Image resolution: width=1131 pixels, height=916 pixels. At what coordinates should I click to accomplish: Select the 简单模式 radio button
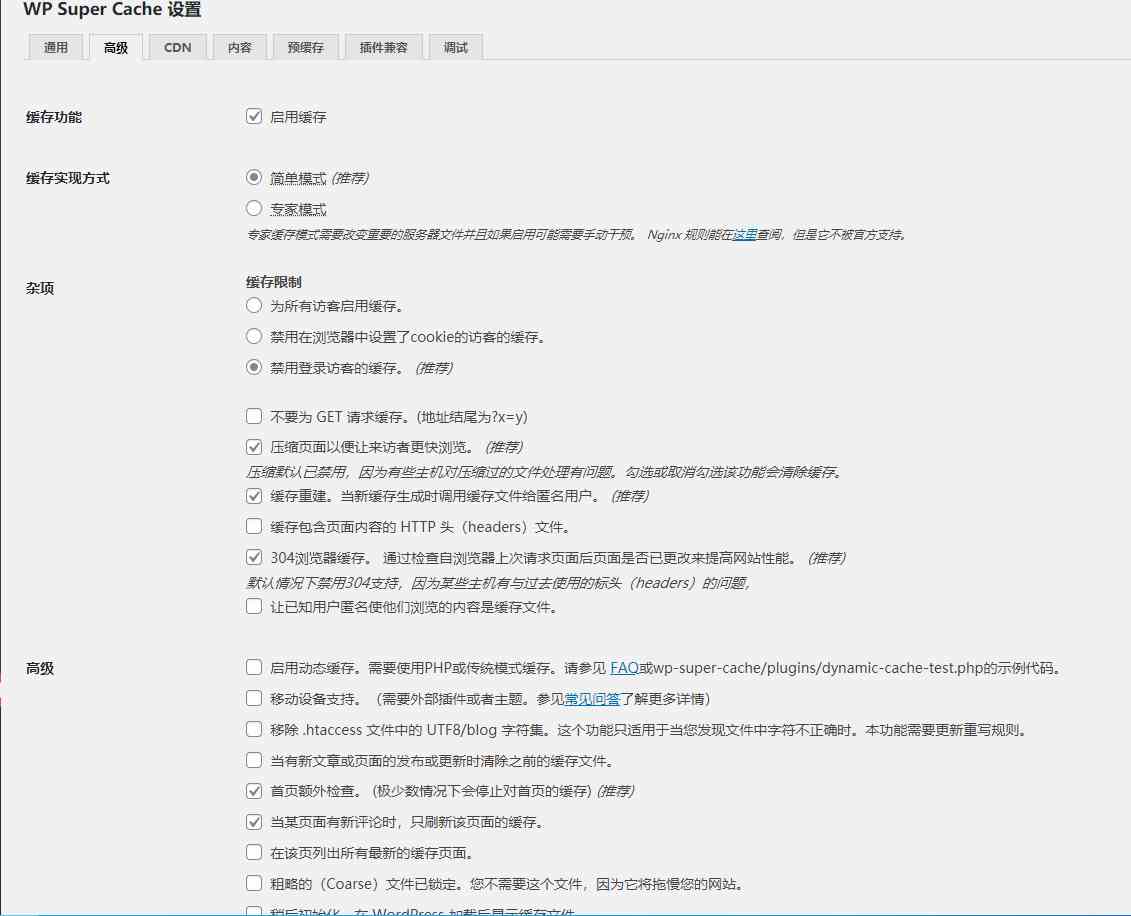pos(254,177)
